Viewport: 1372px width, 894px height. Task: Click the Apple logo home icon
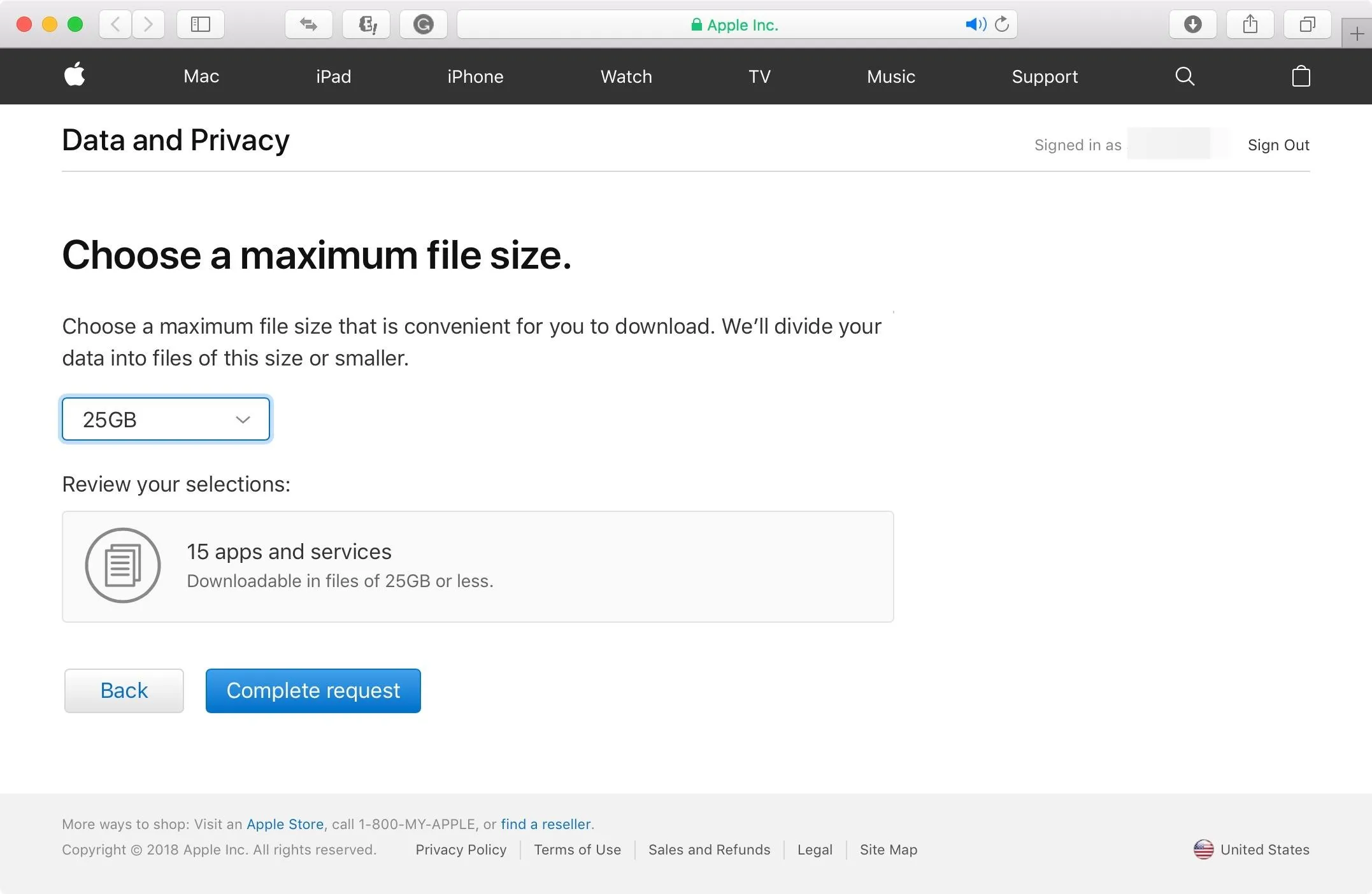point(75,75)
